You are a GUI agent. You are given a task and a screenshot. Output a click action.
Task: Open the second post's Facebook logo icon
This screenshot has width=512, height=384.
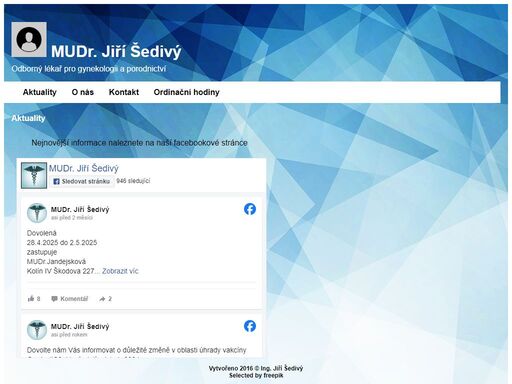(250, 326)
